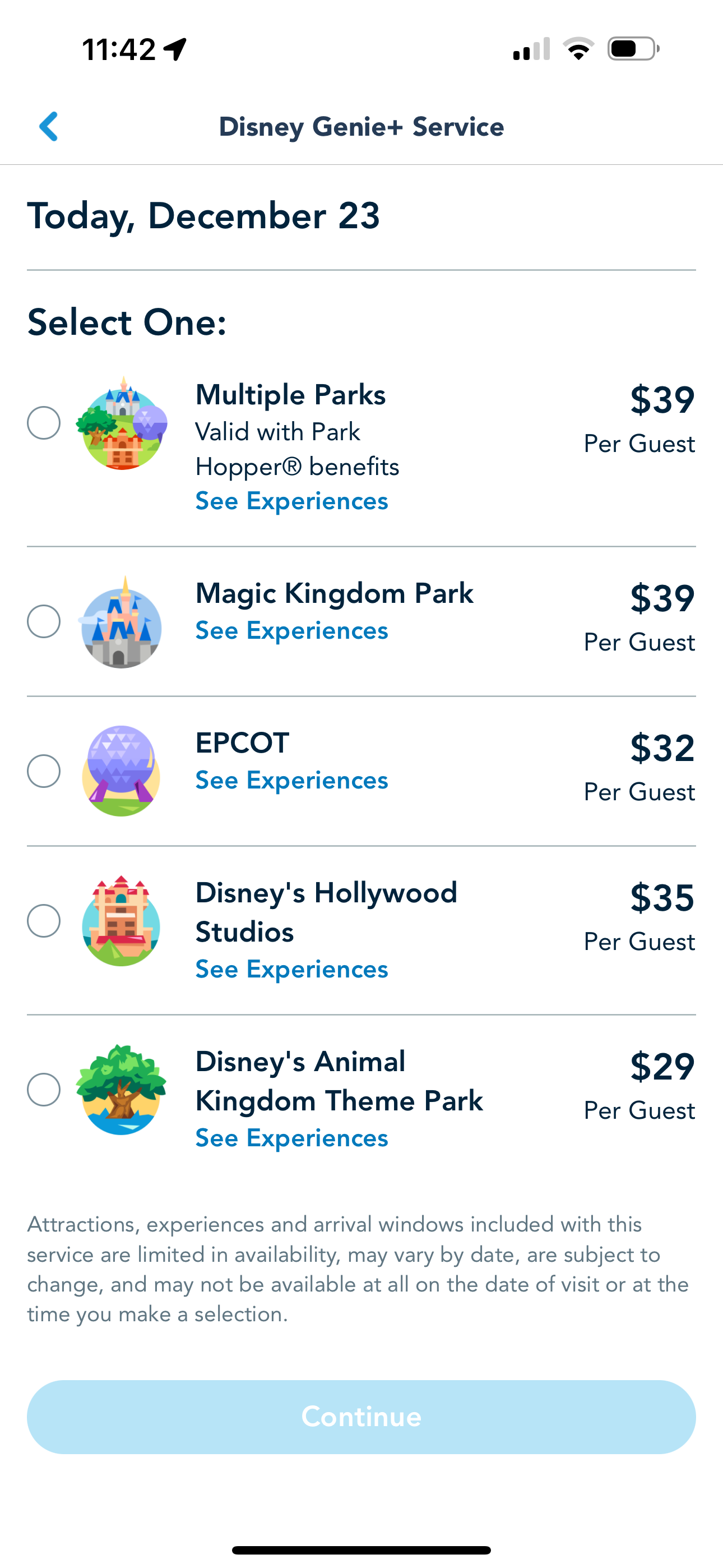Viewport: 723px width, 1568px height.
Task: Tap the Animal Kingdom tree icon
Action: (x=122, y=1090)
